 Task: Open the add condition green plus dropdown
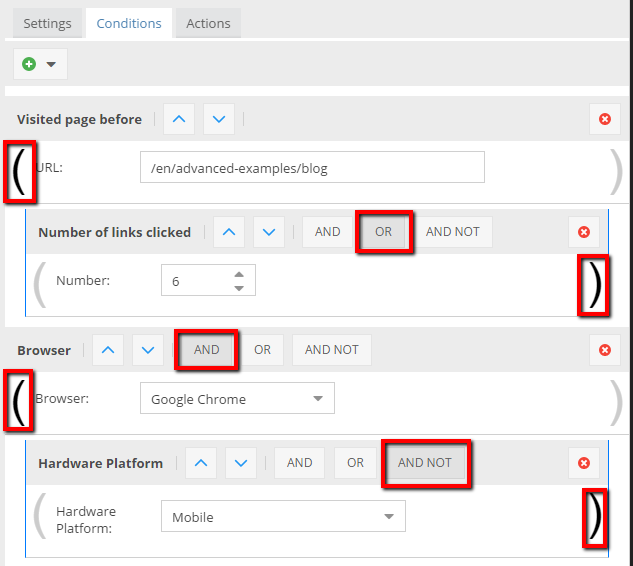pos(39,64)
